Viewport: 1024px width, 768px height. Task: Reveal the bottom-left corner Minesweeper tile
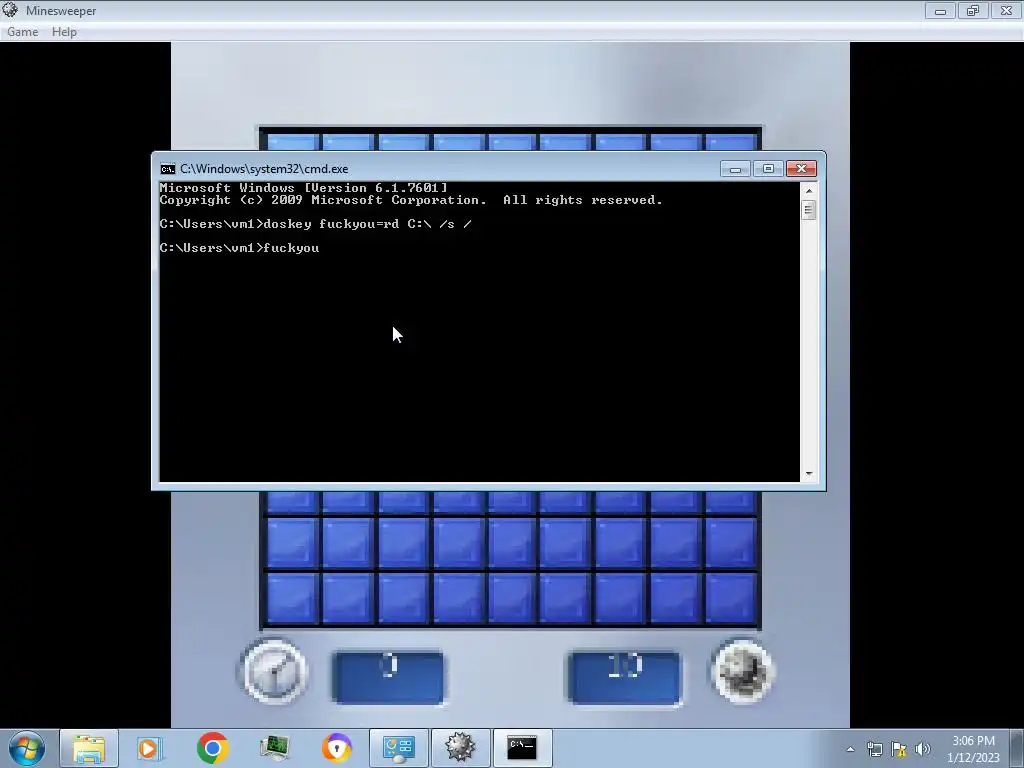(x=292, y=598)
